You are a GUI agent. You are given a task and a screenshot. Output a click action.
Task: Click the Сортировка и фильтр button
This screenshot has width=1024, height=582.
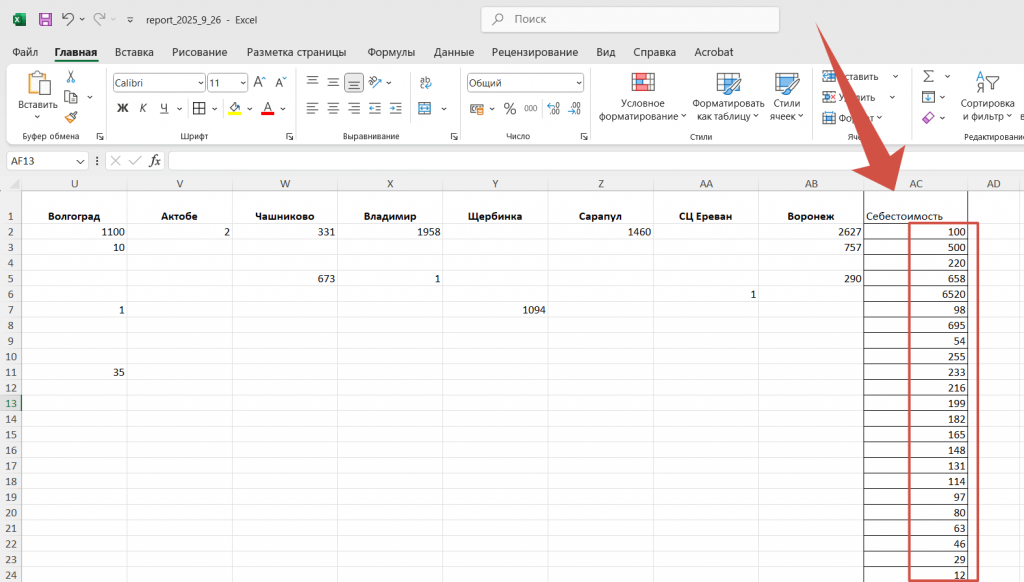987,96
